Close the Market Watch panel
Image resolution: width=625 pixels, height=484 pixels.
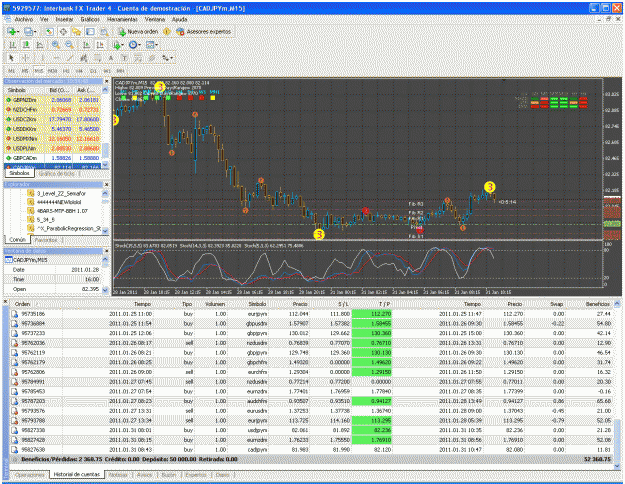(106, 81)
